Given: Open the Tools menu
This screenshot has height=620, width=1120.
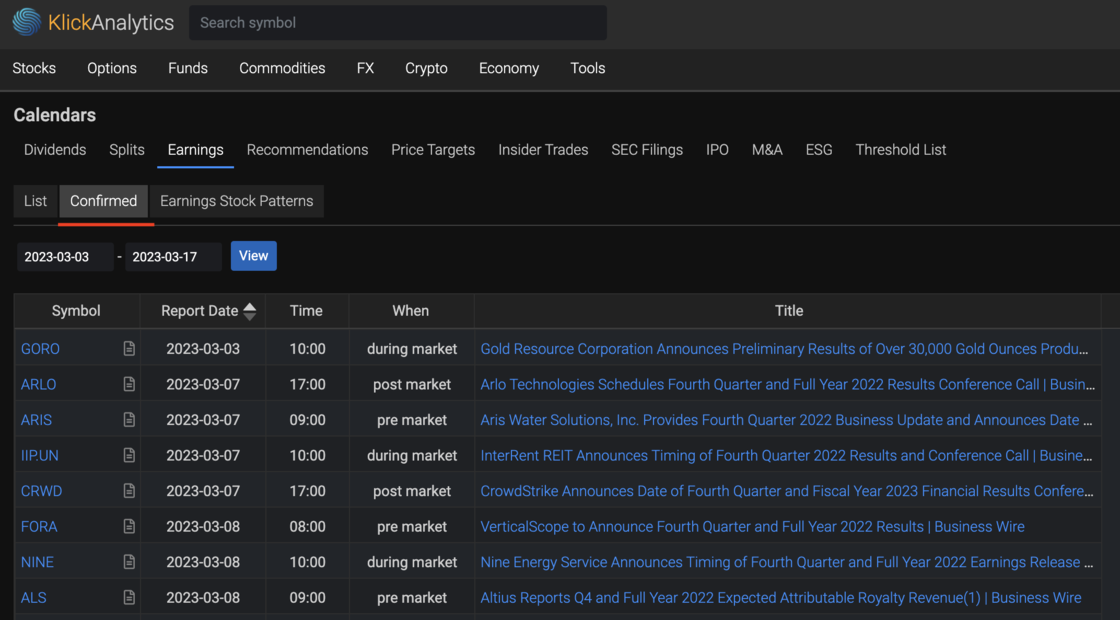Looking at the screenshot, I should click(588, 69).
